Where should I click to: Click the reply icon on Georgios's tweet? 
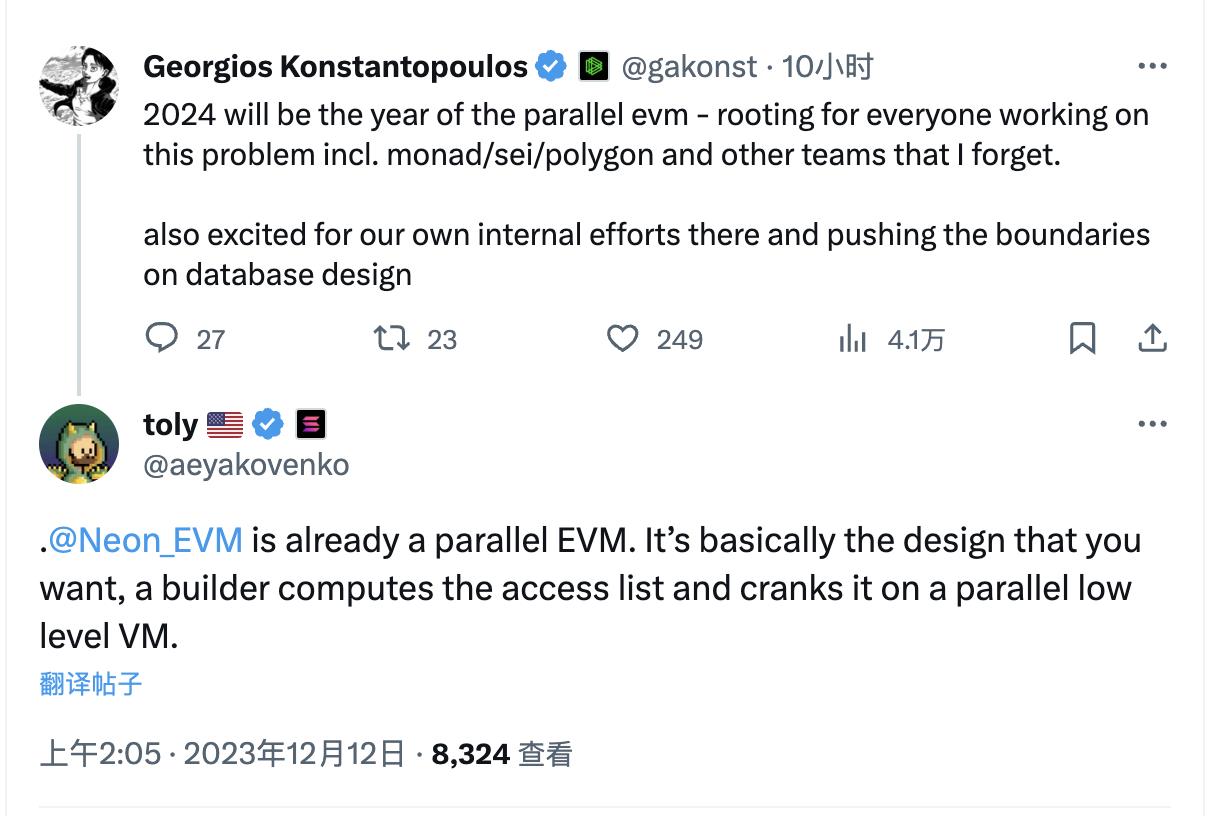162,339
